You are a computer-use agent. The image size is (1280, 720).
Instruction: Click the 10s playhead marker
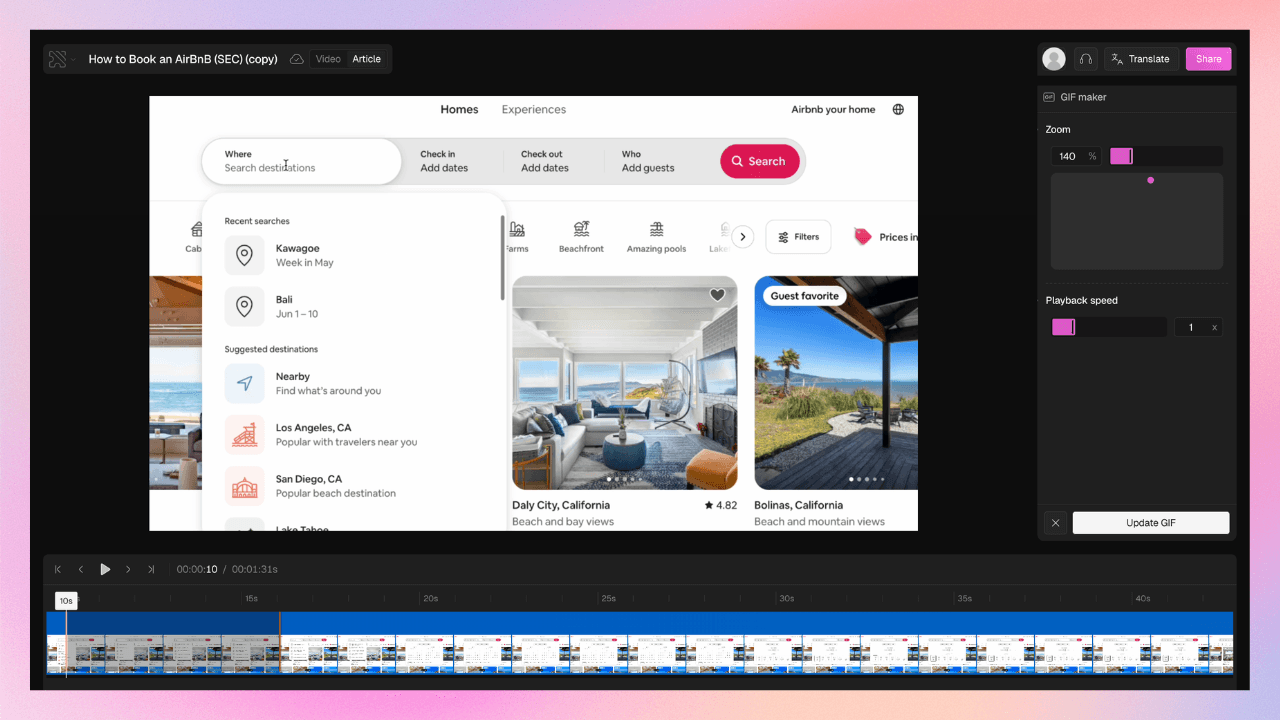pyautogui.click(x=66, y=601)
